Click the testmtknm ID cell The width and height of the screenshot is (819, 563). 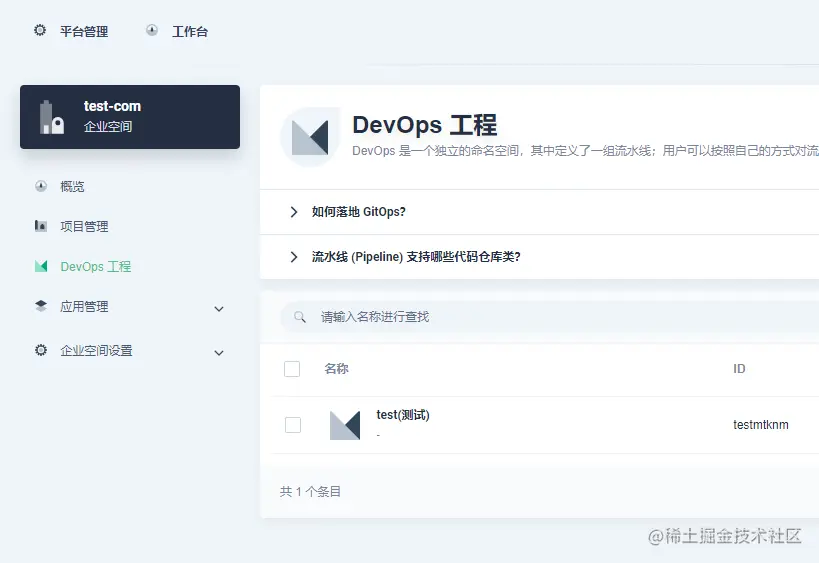point(760,425)
